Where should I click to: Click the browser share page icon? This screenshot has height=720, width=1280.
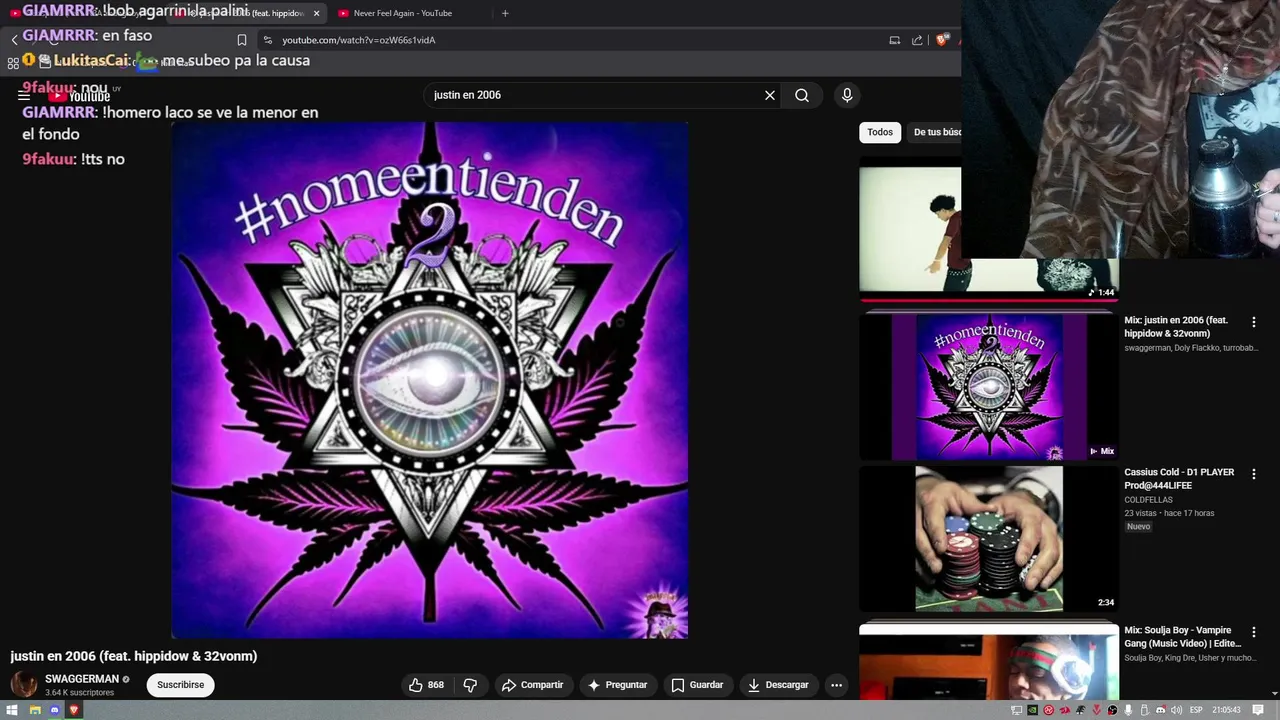tap(917, 40)
